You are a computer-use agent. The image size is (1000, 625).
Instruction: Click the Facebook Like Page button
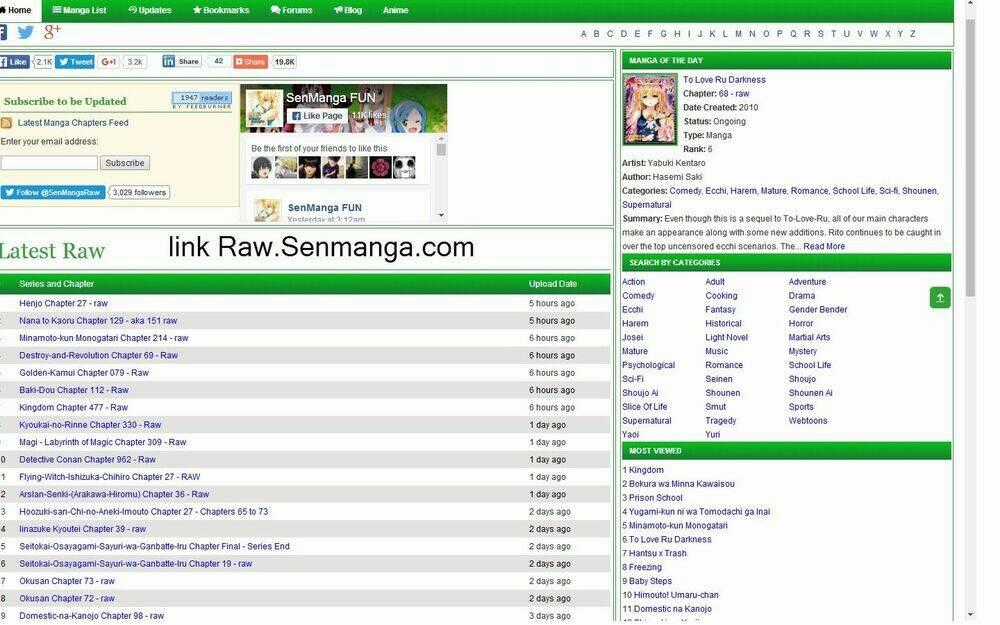(x=317, y=116)
